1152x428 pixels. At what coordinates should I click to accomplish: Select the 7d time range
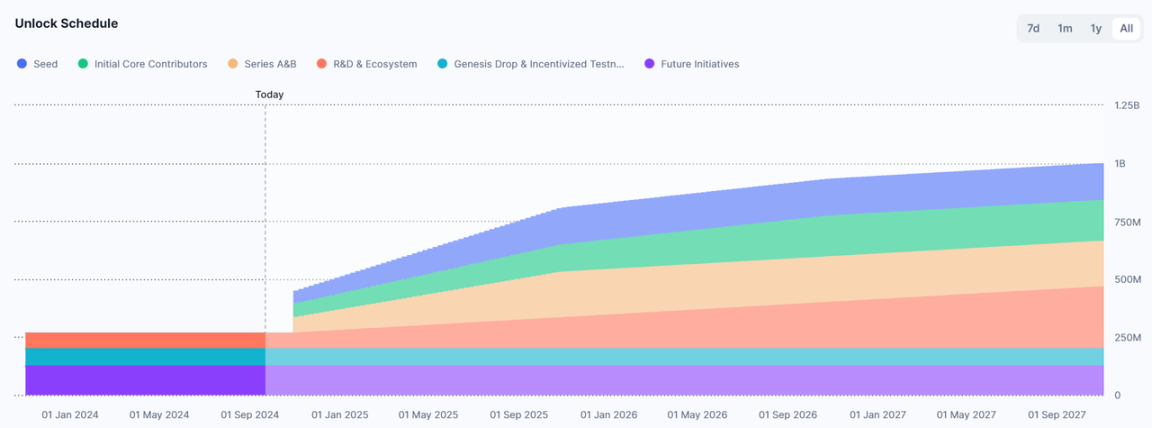pyautogui.click(x=1033, y=28)
